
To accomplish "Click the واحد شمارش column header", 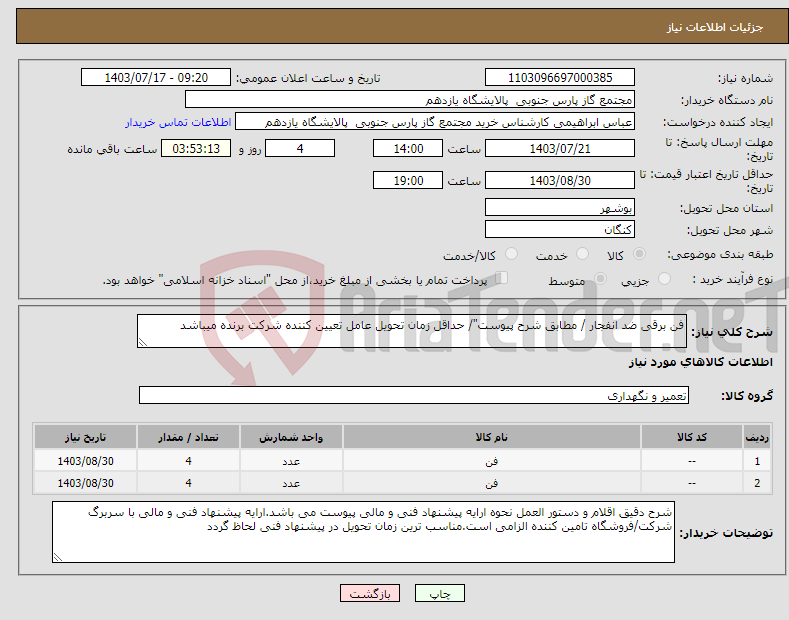I will pyautogui.click(x=291, y=437).
